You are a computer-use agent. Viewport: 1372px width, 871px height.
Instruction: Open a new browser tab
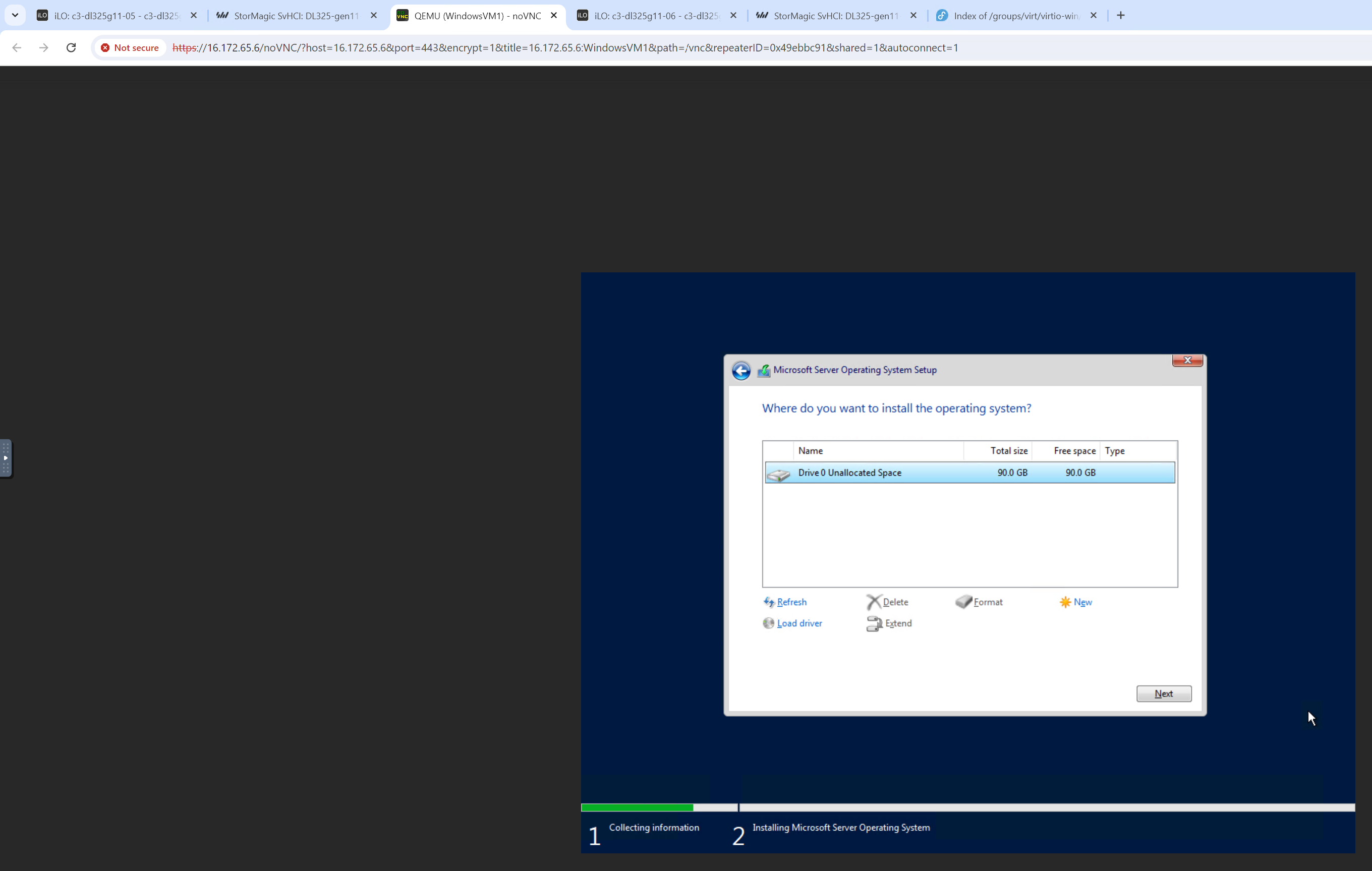(x=1120, y=15)
